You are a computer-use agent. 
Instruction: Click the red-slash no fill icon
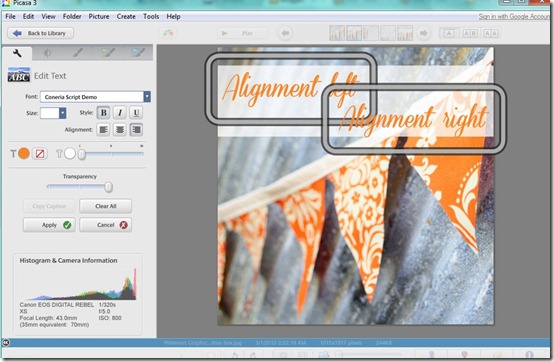40,154
